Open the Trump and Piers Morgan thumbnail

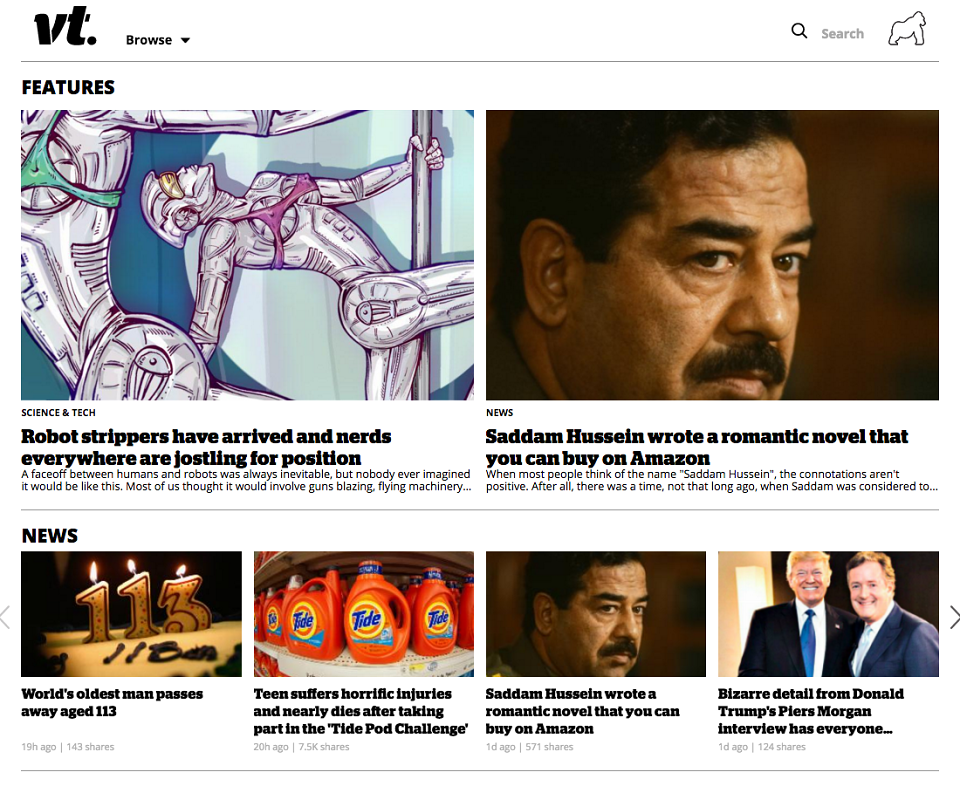828,614
